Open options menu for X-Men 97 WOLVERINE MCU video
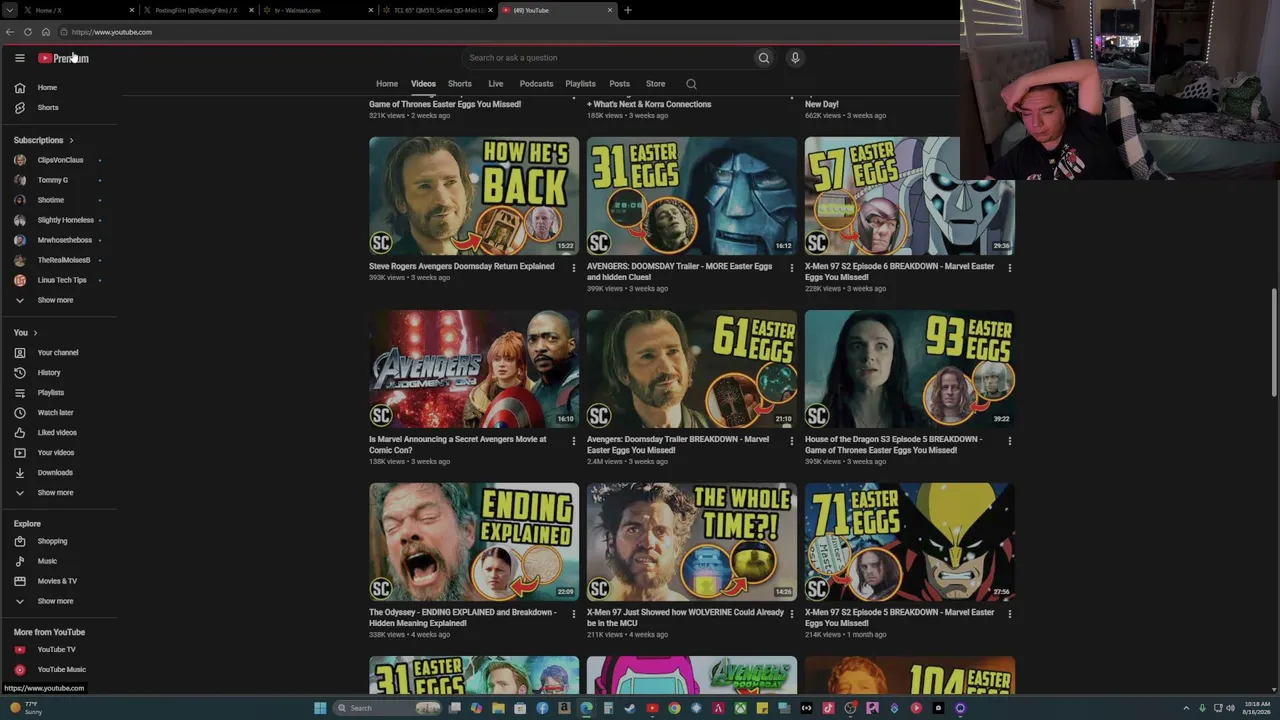 792,614
